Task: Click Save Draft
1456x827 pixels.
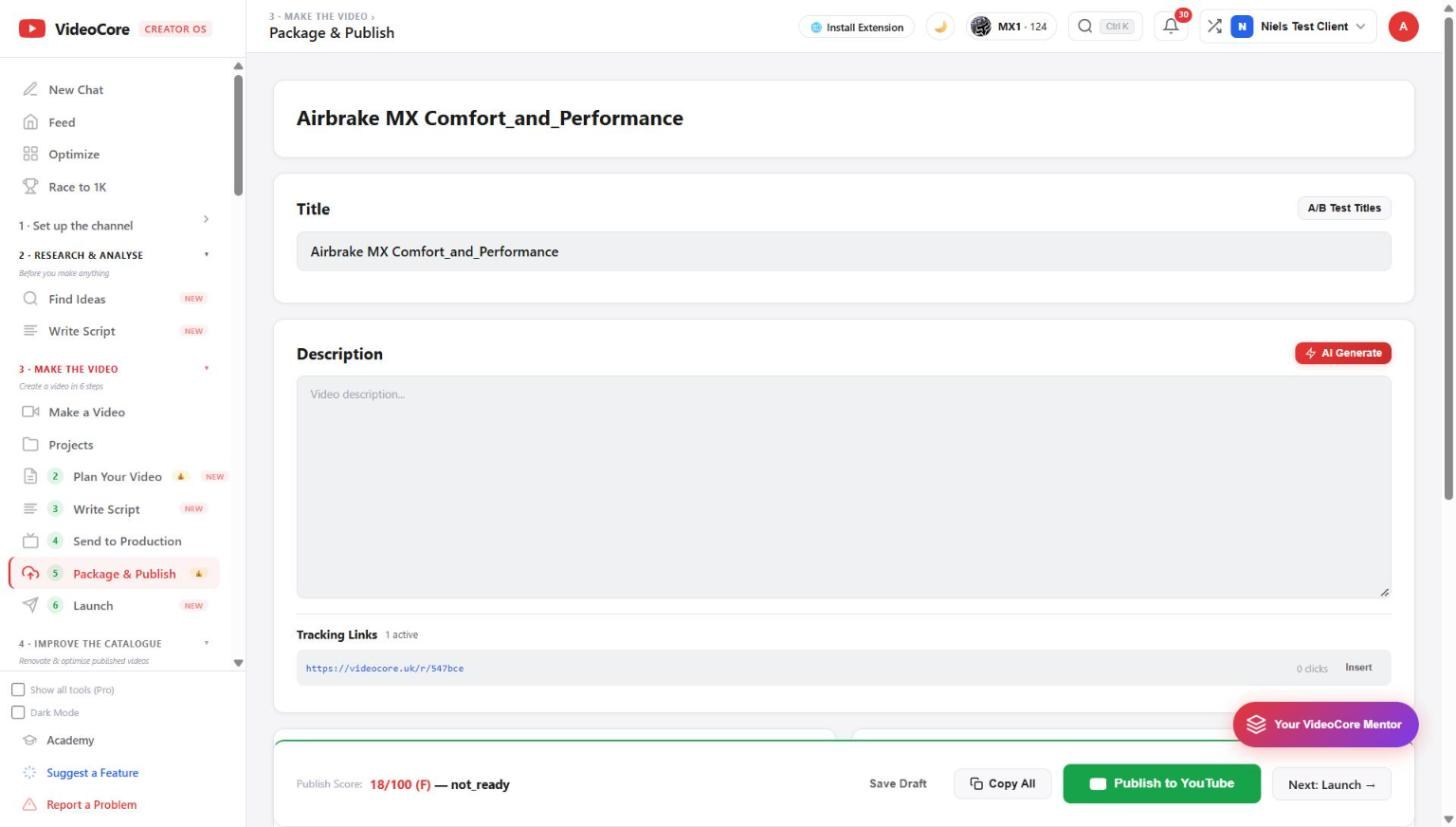Action: [898, 784]
